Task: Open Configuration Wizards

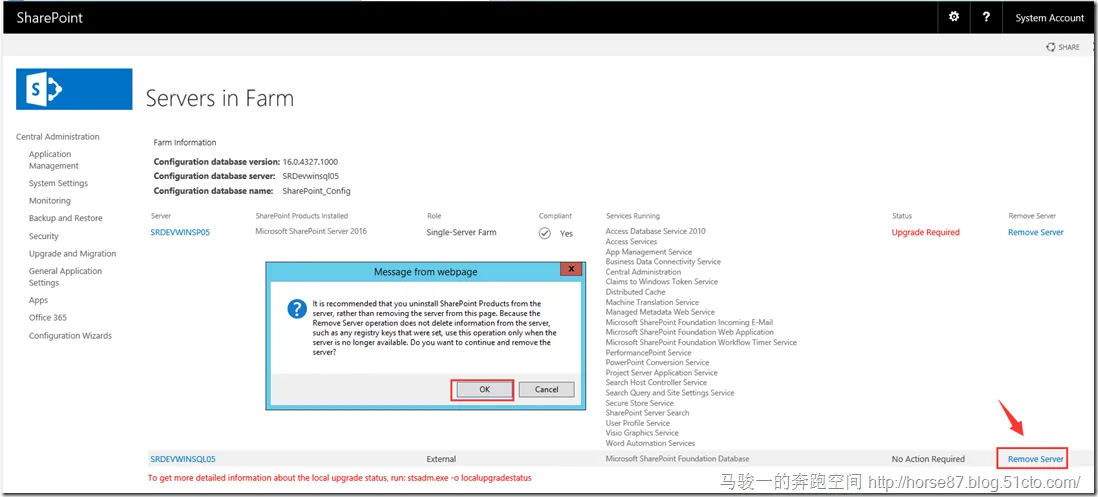Action: tap(70, 336)
